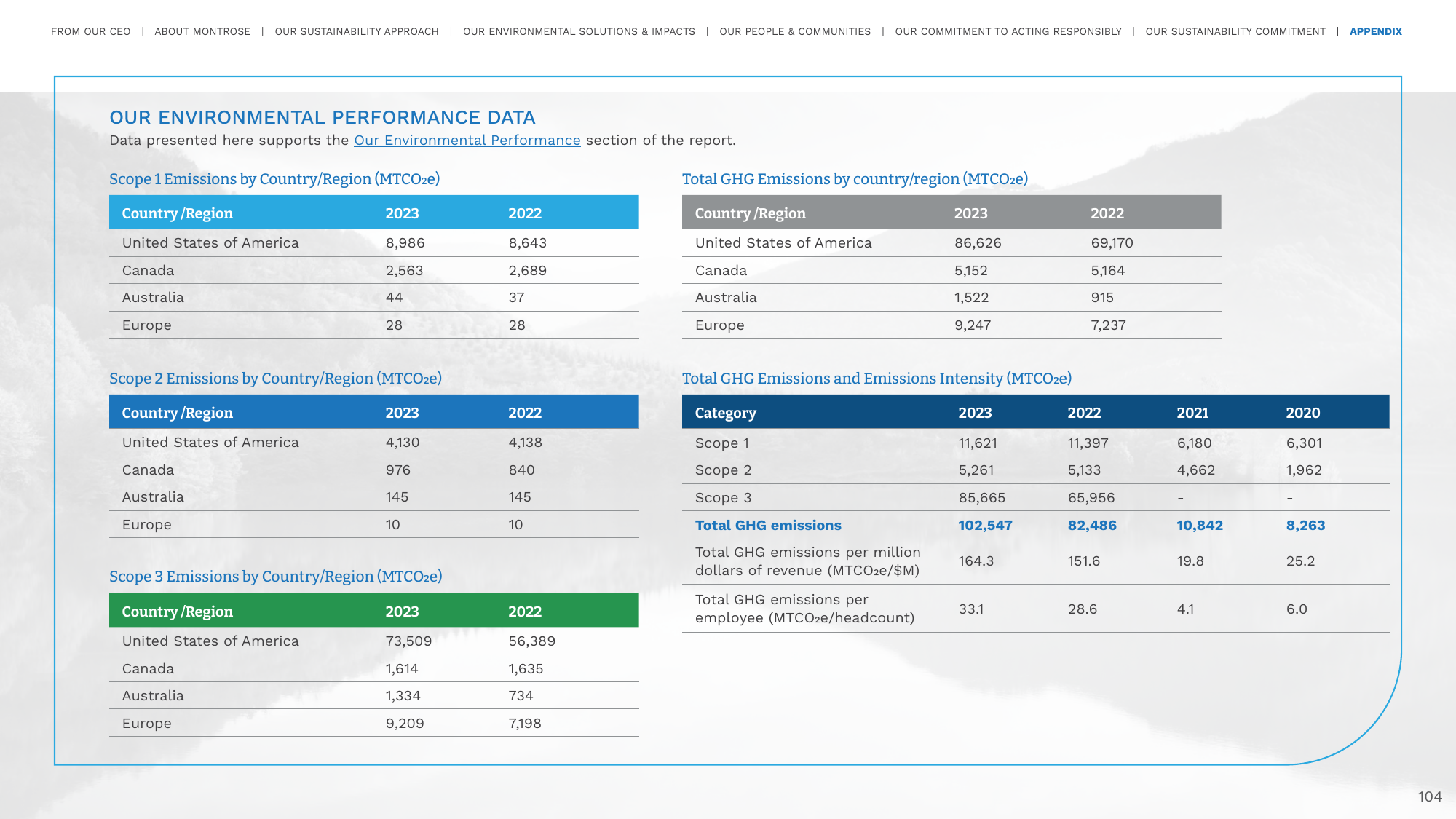
Task: Follow the Our Environmental Performance hyperlink
Action: pyautogui.click(x=467, y=140)
